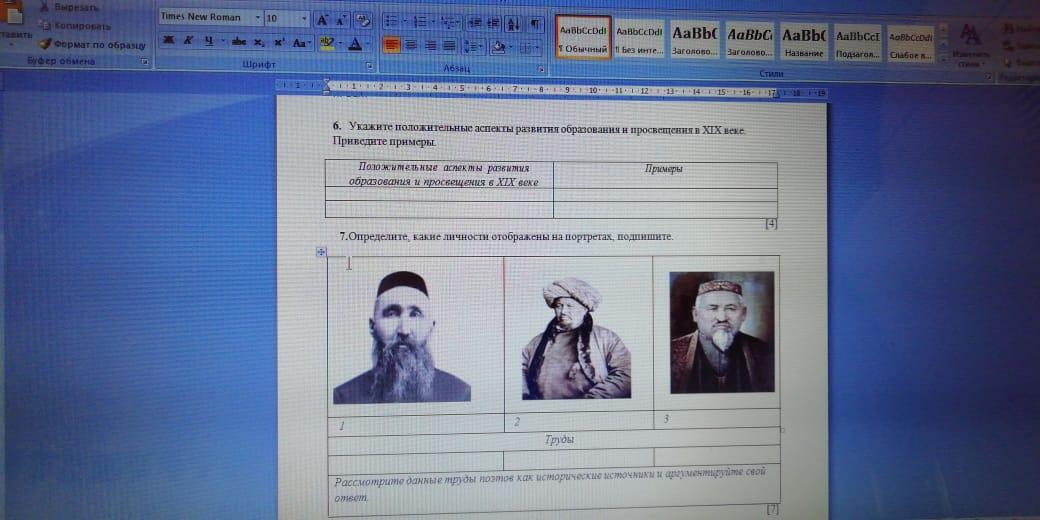The image size is (1040, 520).
Task: Increase font size with Grow Font icon
Action: (322, 19)
